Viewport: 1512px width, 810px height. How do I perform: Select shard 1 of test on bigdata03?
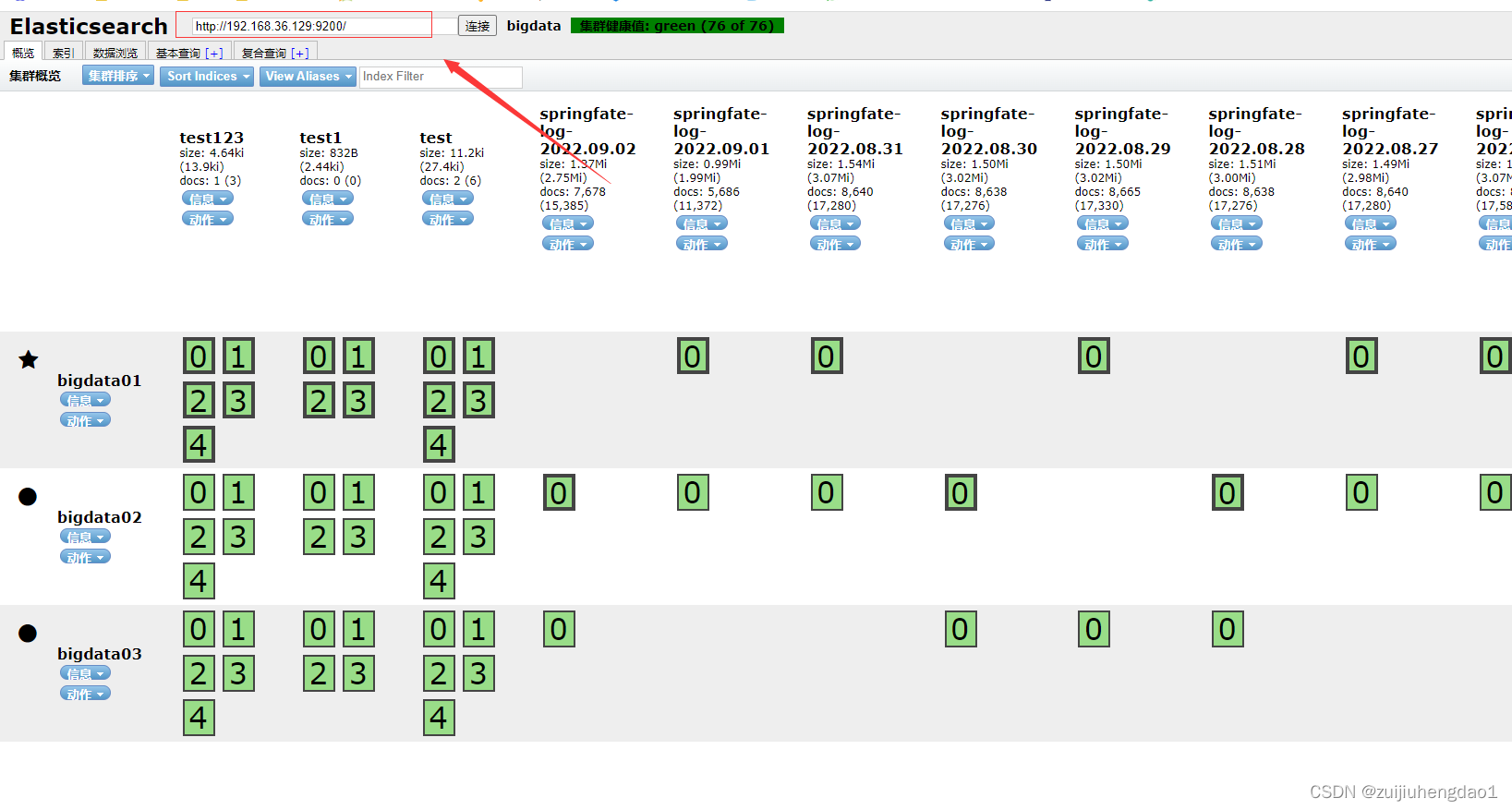478,629
